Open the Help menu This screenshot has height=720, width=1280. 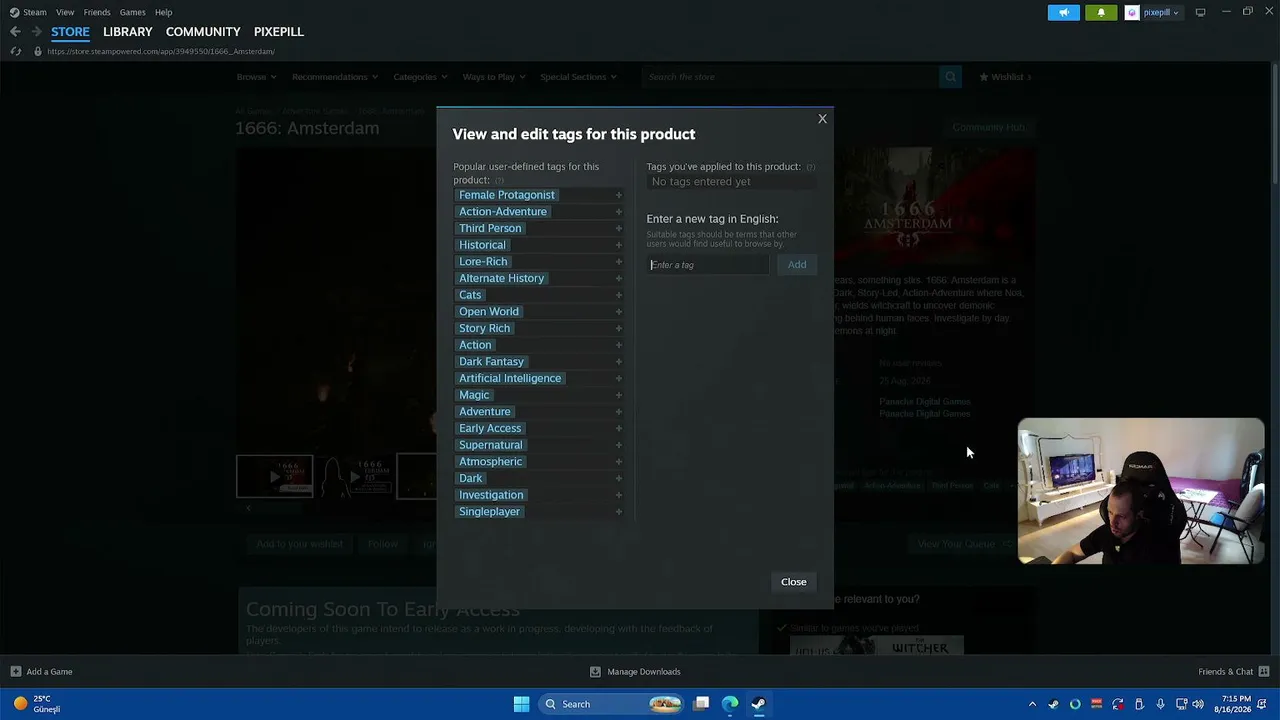click(x=163, y=12)
